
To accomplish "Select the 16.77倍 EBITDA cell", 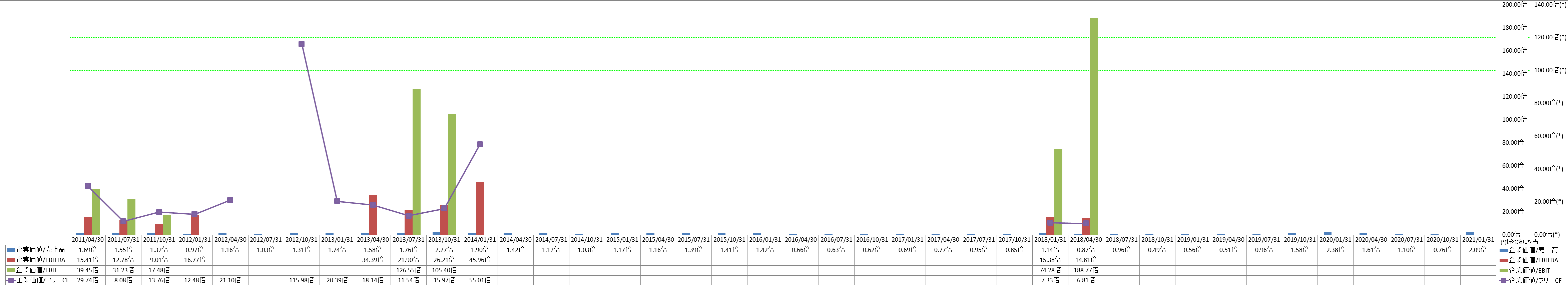I will click(x=195, y=260).
